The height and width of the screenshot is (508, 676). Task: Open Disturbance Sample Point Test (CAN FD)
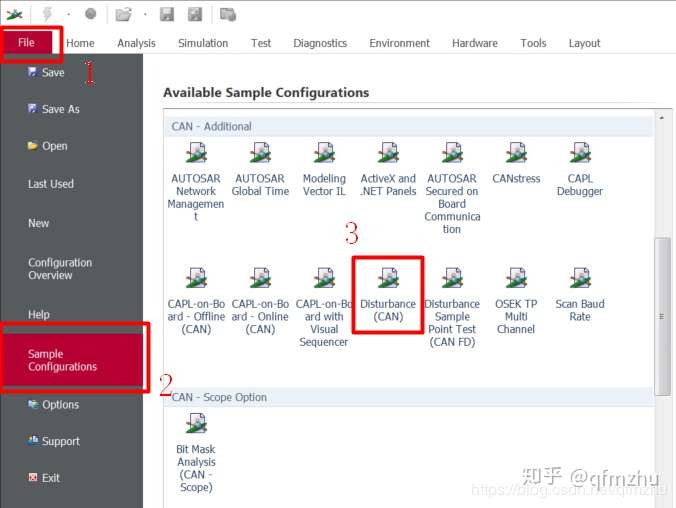pyautogui.click(x=452, y=307)
